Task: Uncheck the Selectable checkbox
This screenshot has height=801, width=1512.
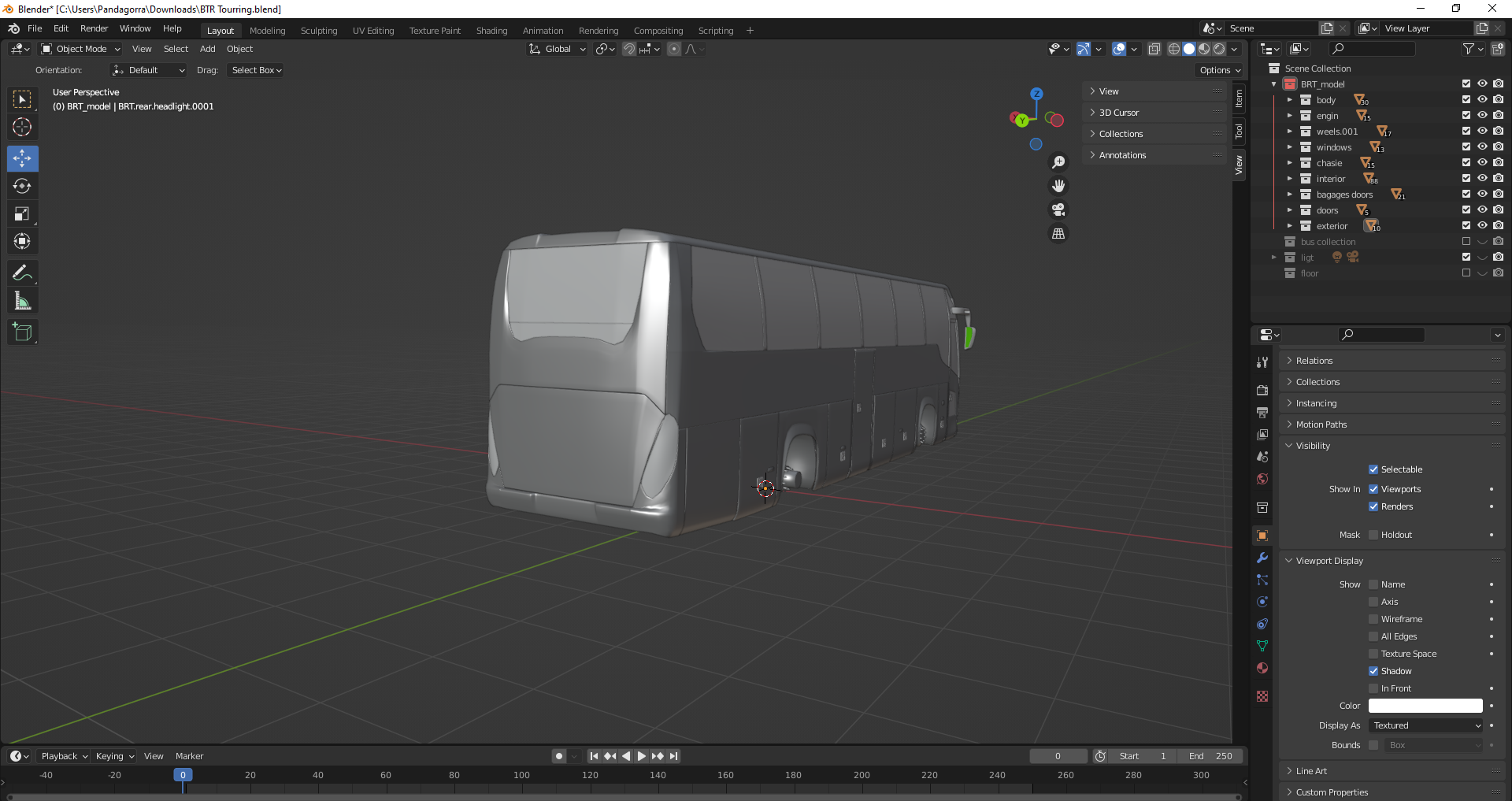Action: point(1373,469)
